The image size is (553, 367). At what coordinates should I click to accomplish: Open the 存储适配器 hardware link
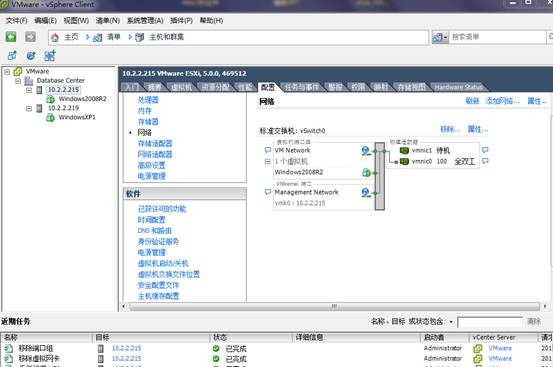[155, 143]
